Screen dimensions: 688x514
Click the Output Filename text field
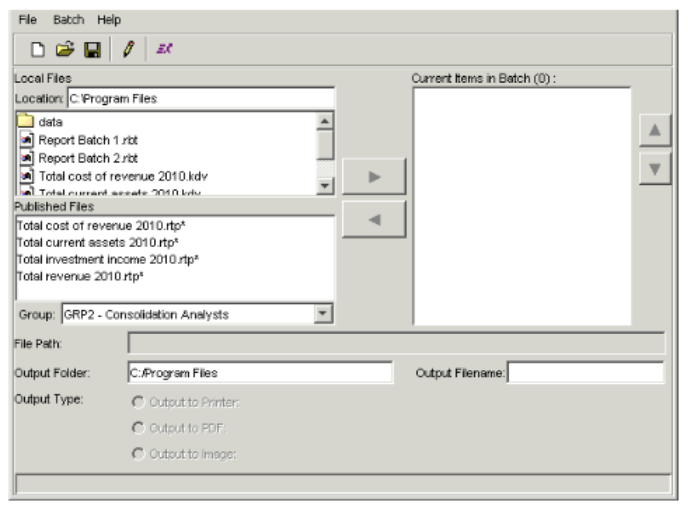click(x=586, y=373)
